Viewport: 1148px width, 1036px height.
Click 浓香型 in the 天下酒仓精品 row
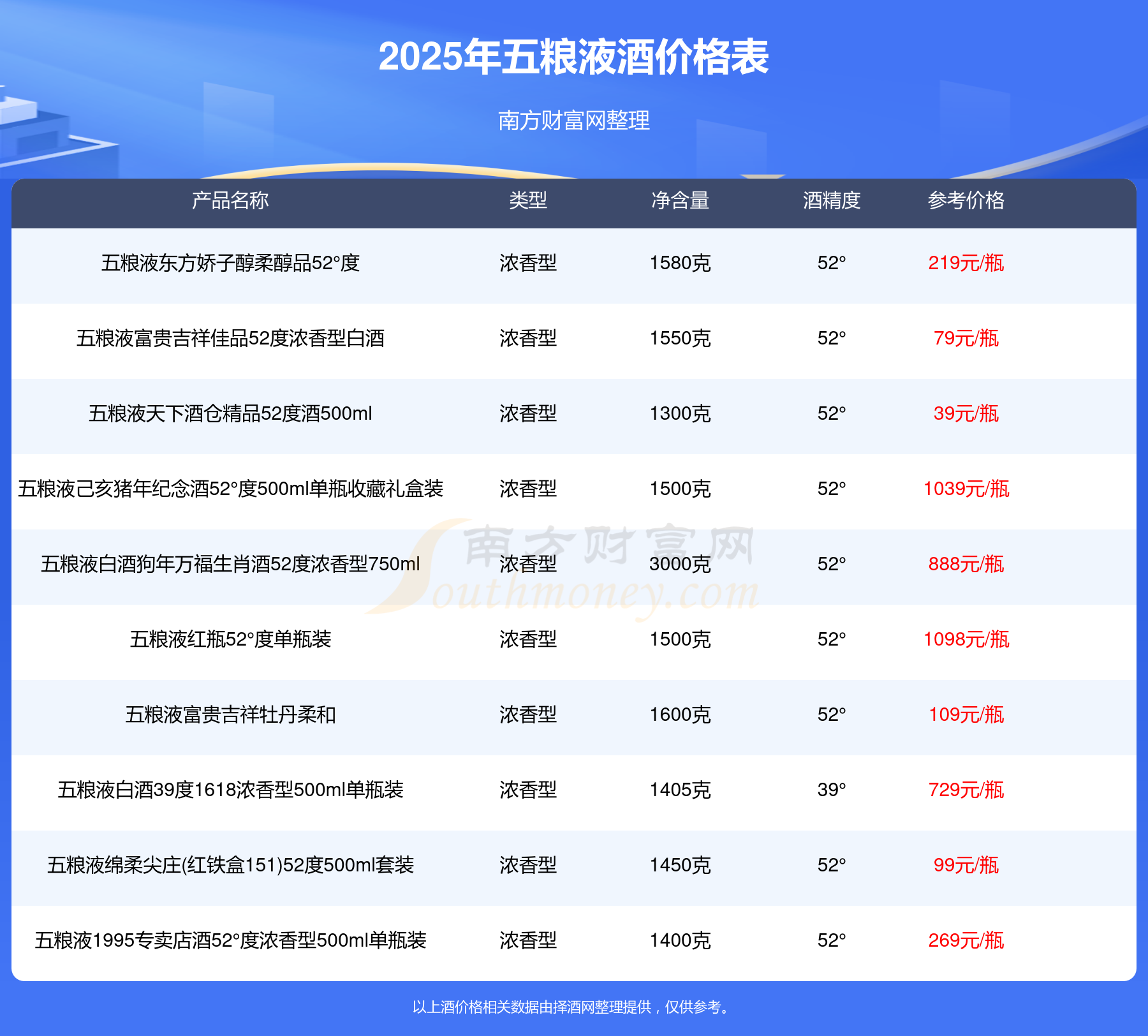click(x=528, y=413)
